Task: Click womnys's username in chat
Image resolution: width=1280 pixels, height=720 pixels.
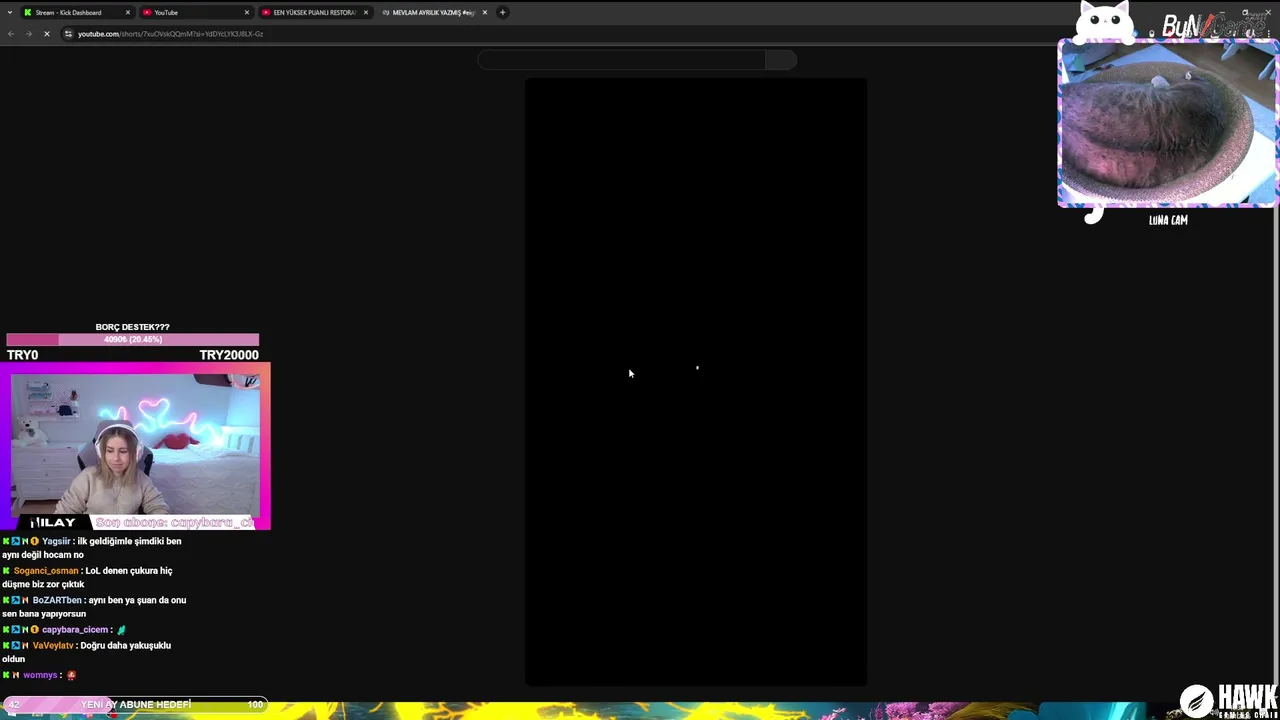Action: coord(40,675)
